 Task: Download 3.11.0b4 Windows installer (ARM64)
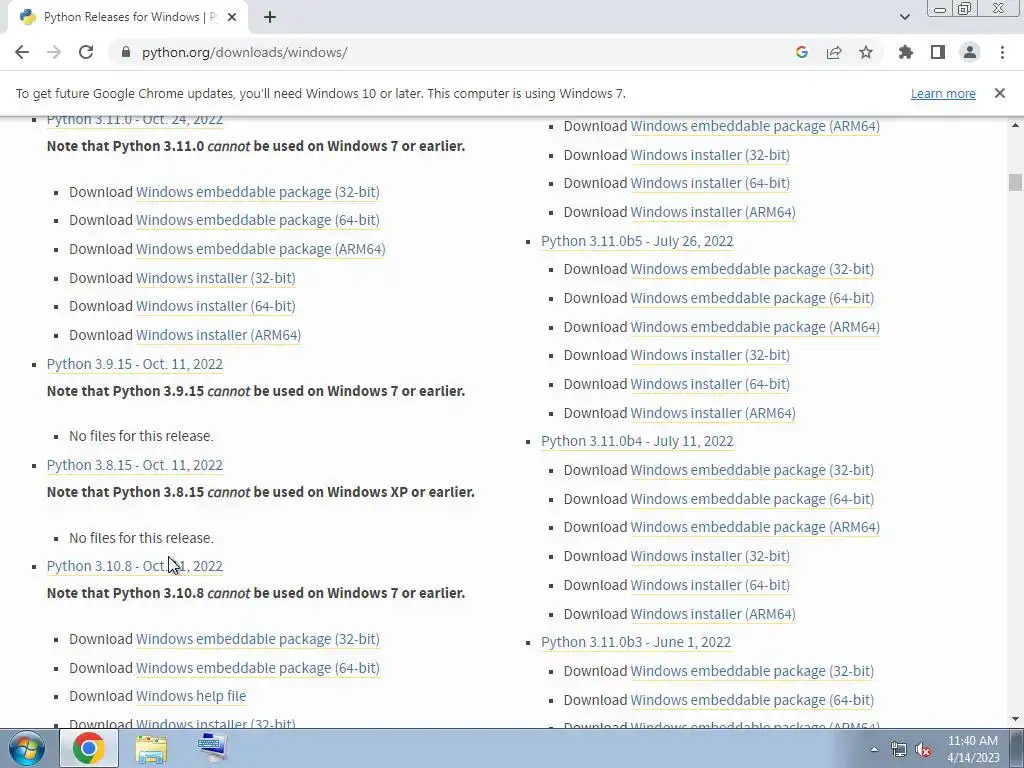coord(712,614)
